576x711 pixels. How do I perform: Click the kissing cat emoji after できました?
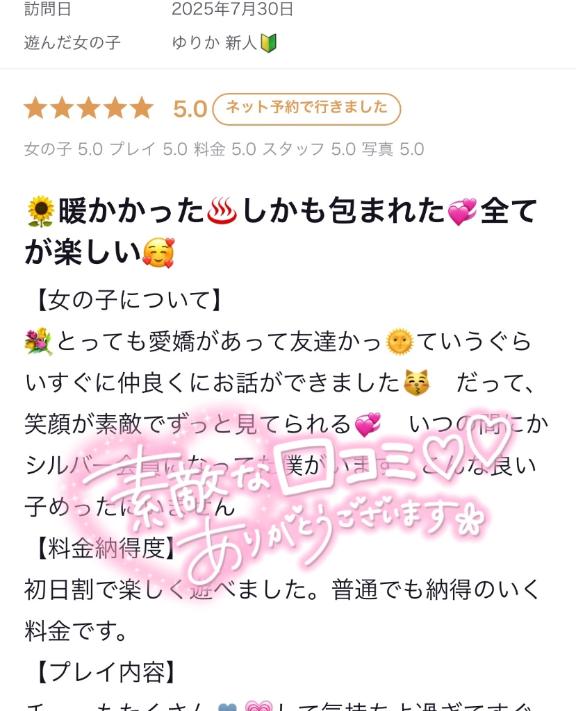(416, 383)
